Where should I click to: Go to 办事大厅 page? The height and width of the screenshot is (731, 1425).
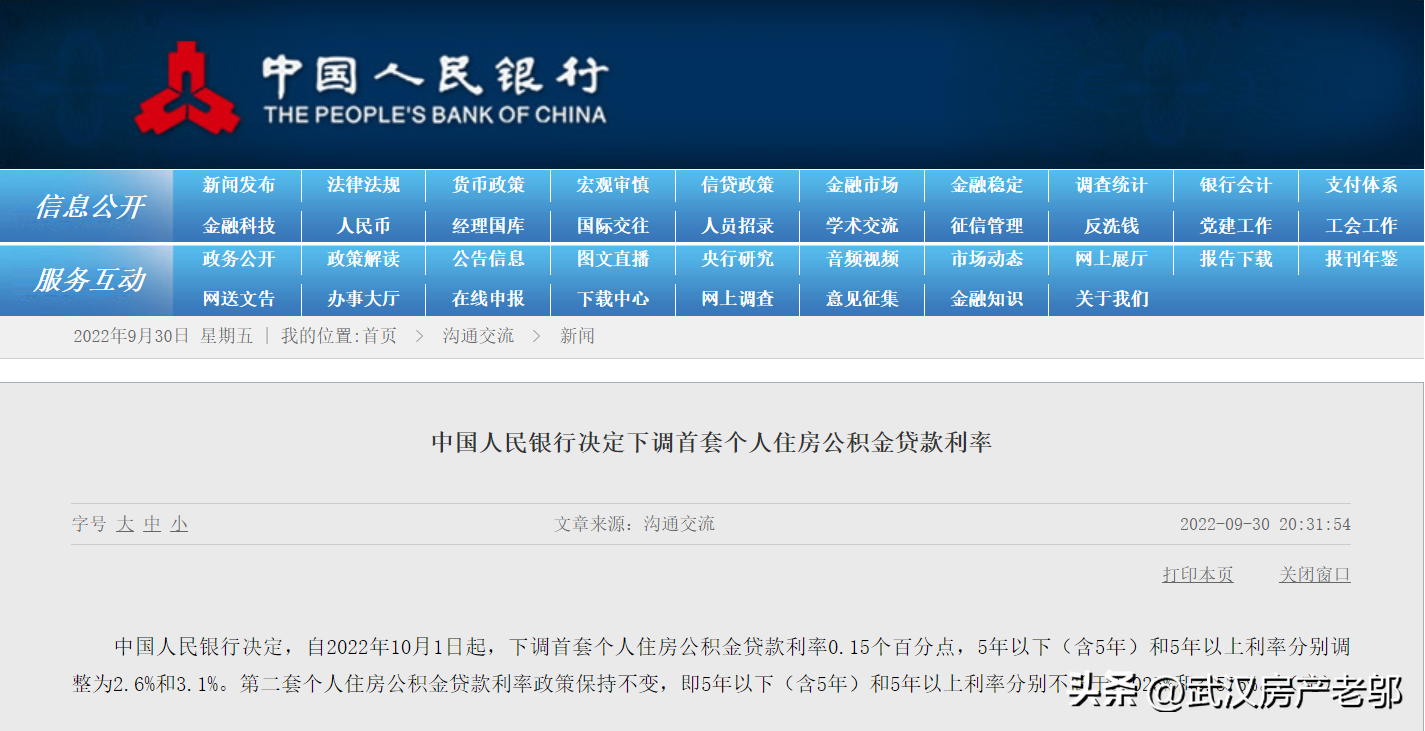363,299
